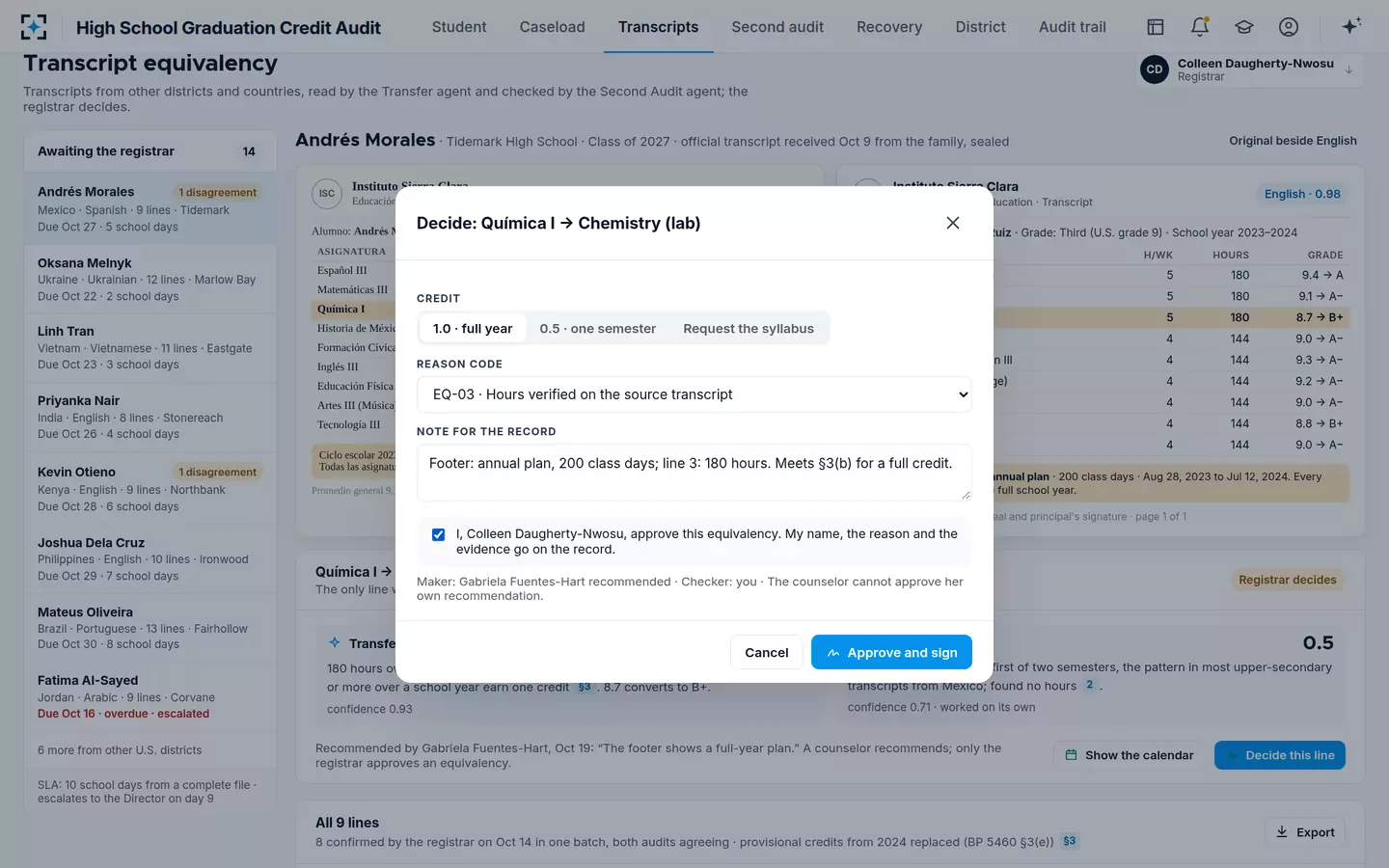Open footnote 2 reference chip
Screen dimensions: 1389x868
(x=1089, y=685)
